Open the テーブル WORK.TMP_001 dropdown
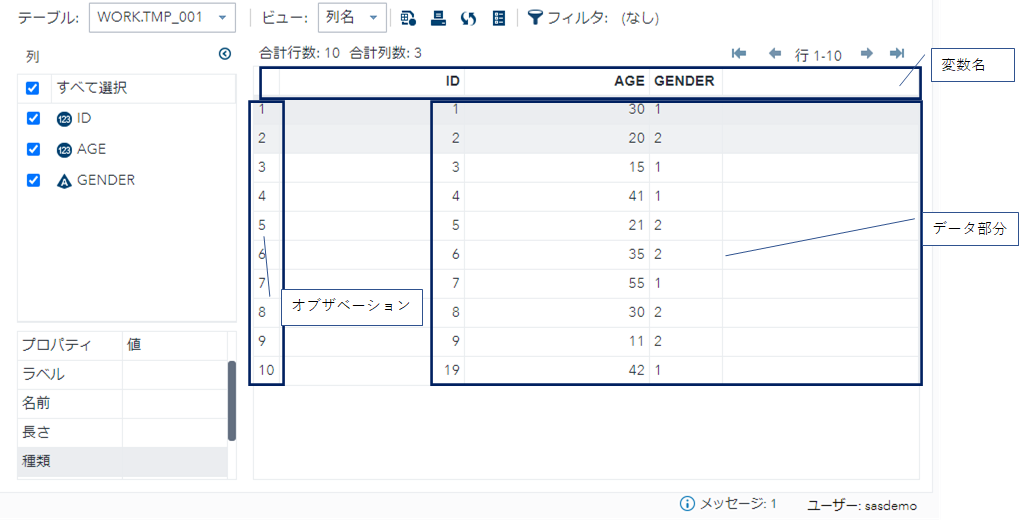 coord(162,18)
